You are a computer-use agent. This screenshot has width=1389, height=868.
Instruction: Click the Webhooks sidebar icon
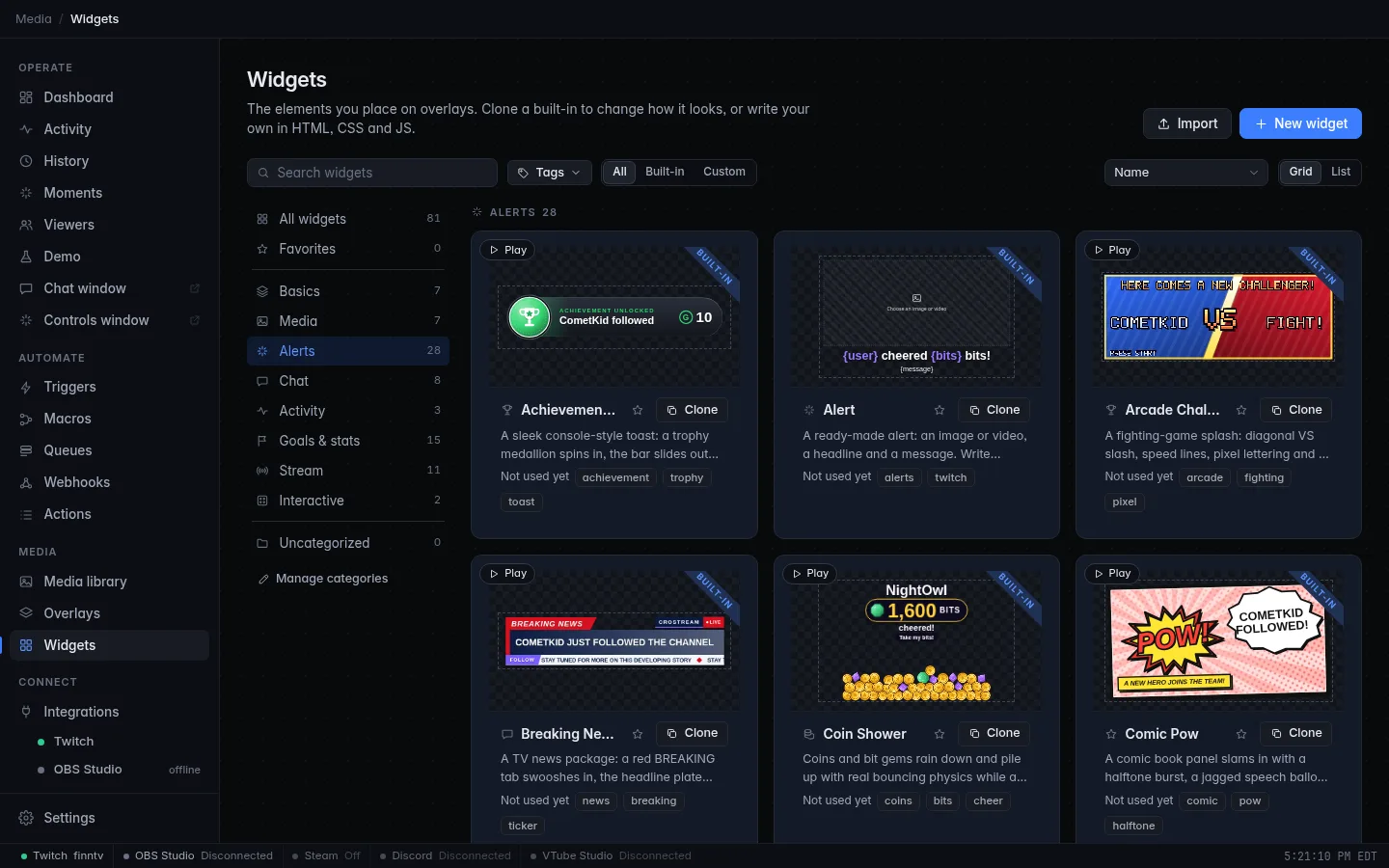coord(26,482)
